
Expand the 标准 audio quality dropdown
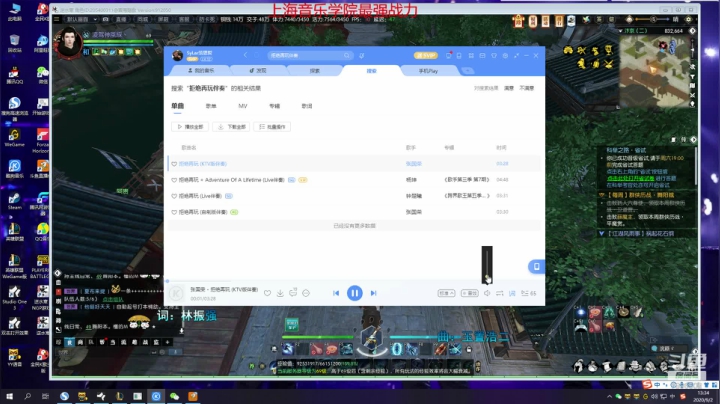(446, 293)
